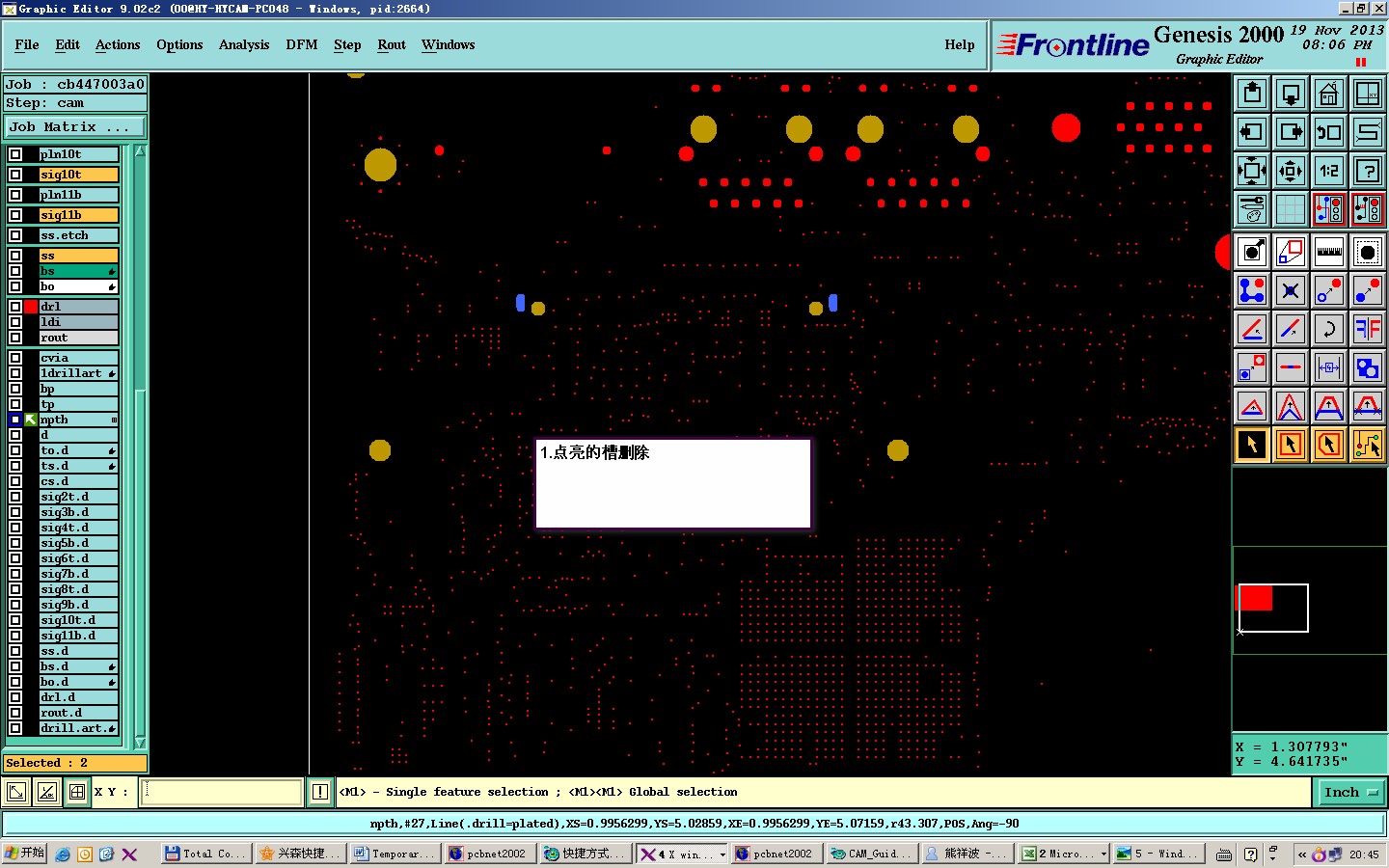Viewport: 1389px width, 868px height.
Task: Click the Windows Start button on taskbar
Action: tap(24, 854)
